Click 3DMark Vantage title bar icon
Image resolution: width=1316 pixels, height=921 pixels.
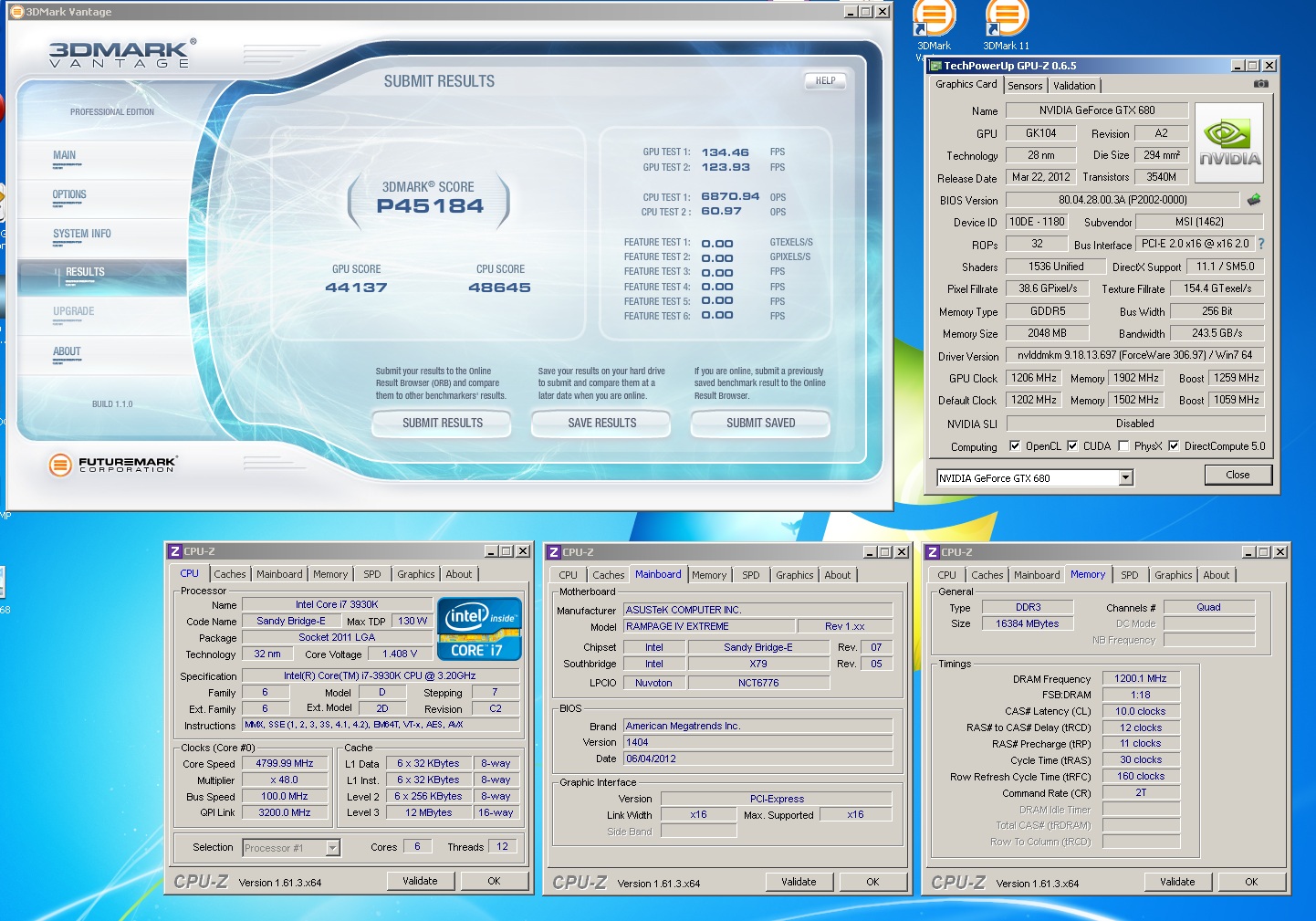click(x=16, y=12)
